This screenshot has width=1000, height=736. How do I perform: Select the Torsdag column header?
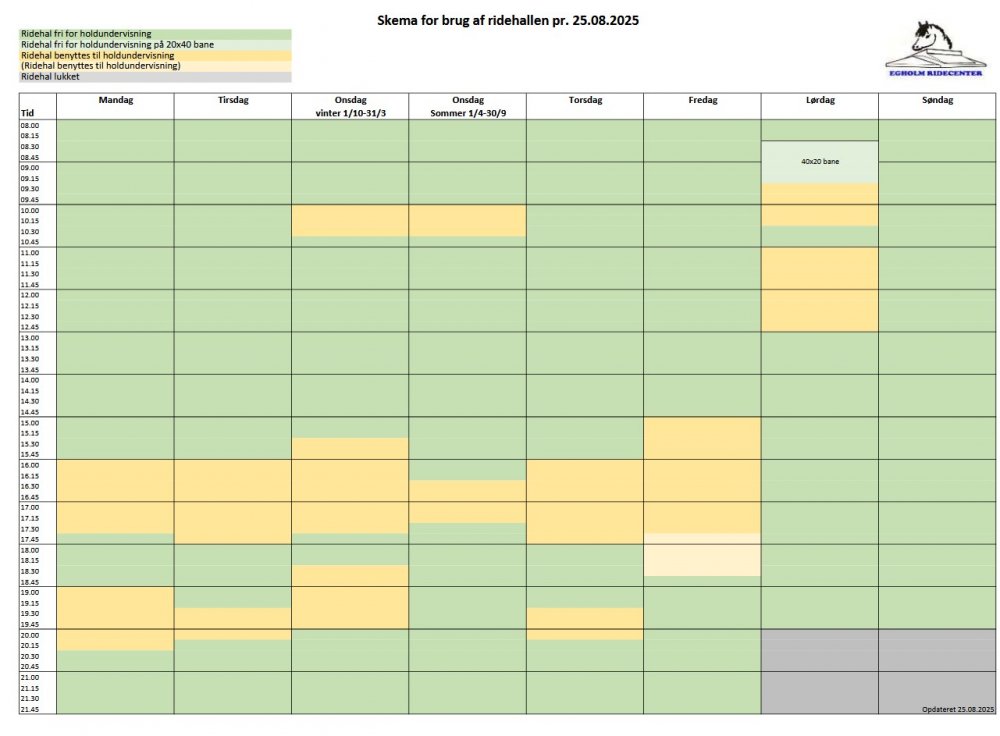point(585,101)
